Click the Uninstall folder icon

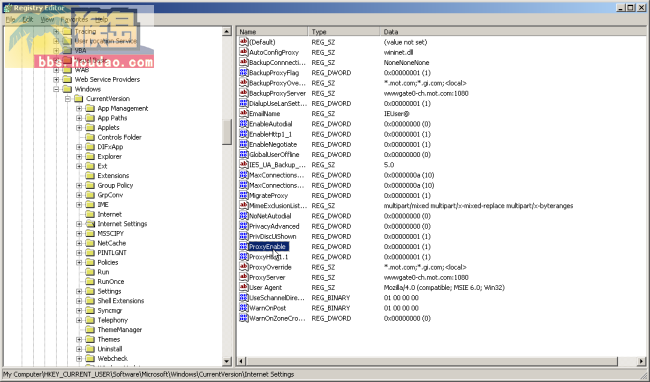pos(90,349)
